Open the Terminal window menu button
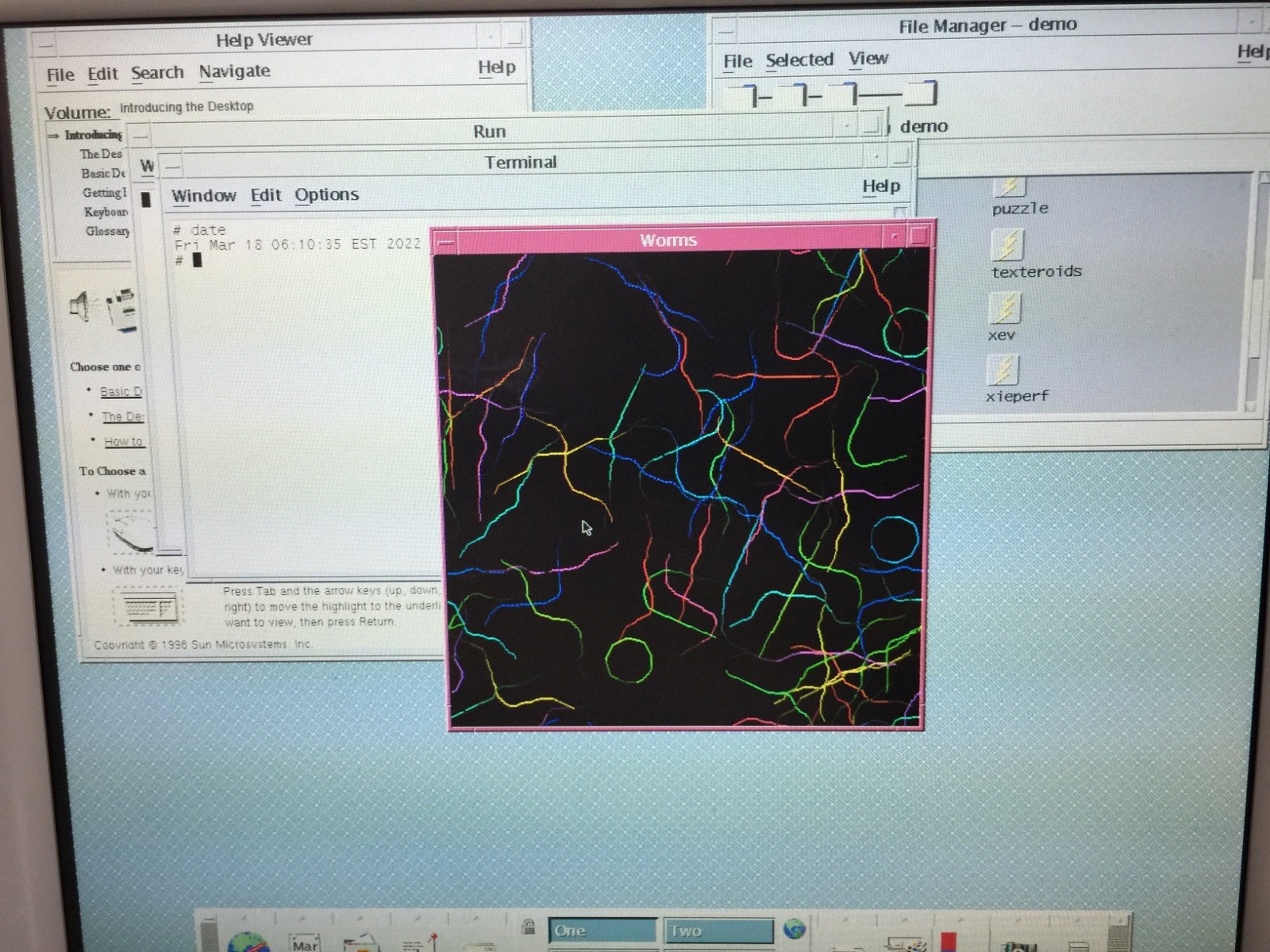Viewport: 1270px width, 952px height. click(173, 167)
